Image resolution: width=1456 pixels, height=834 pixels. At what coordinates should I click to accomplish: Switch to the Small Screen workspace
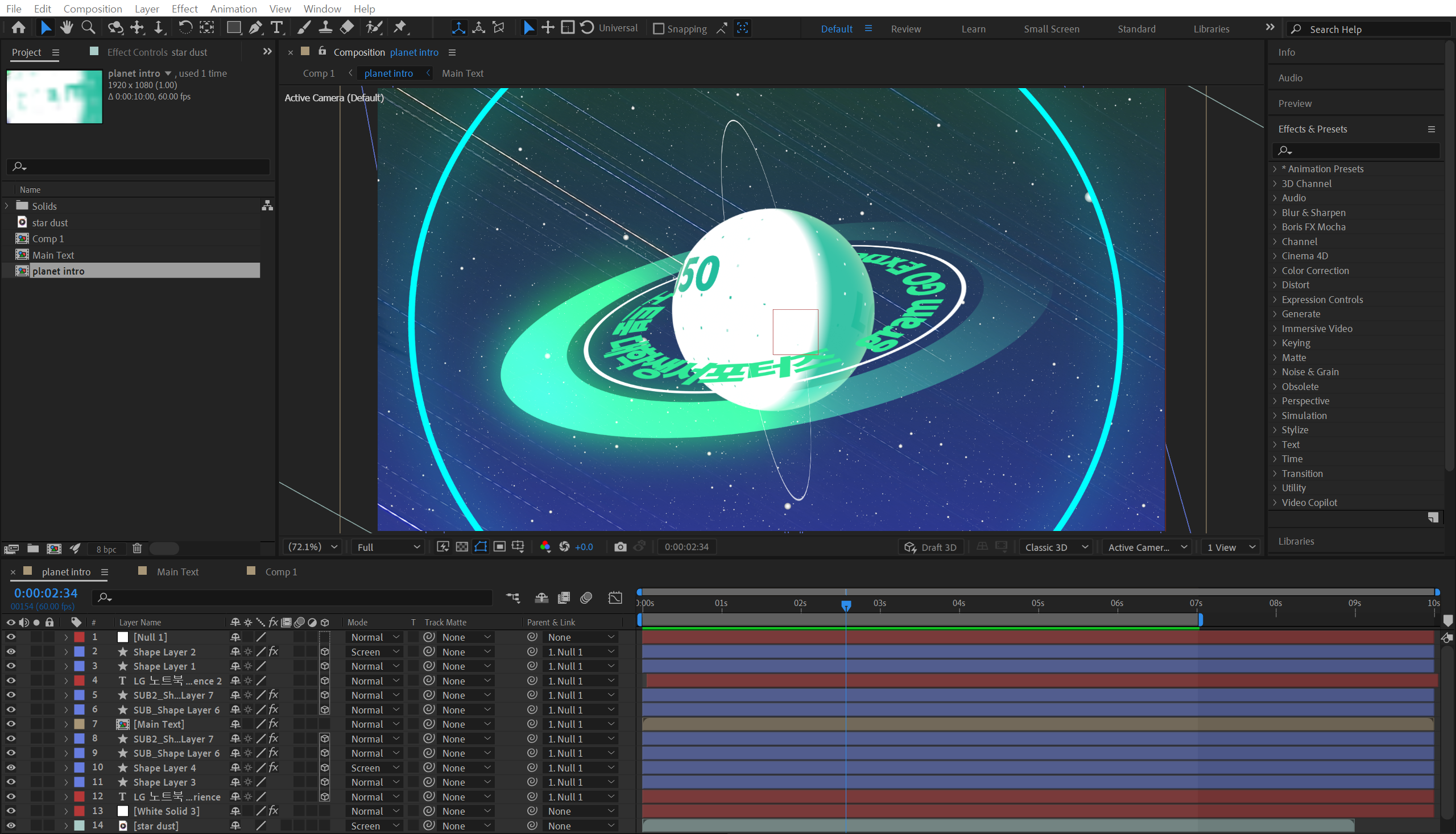coord(1052,28)
